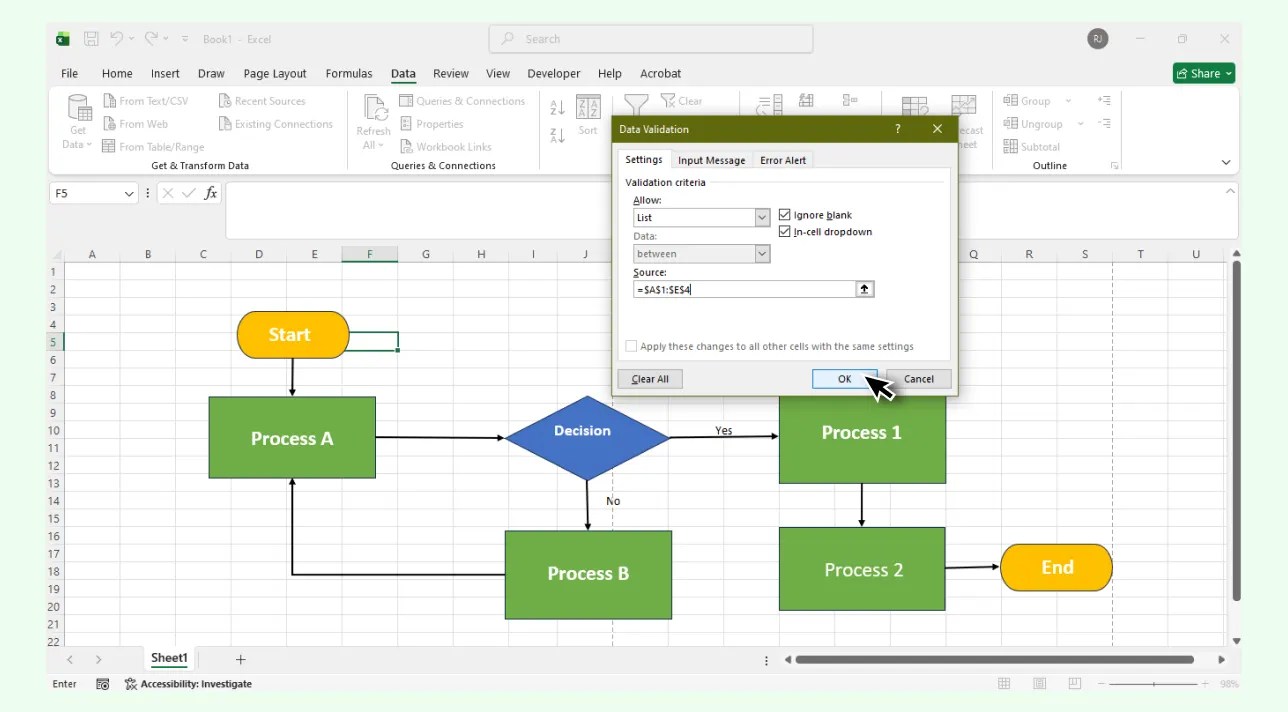
Task: Click the macro record status icon
Action: point(103,684)
